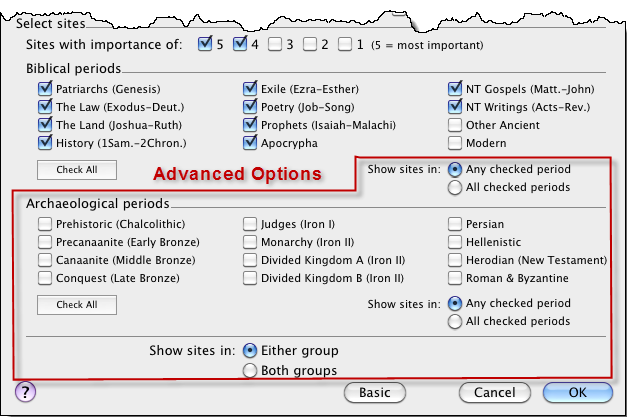Image resolution: width=627 pixels, height=417 pixels.
Task: Enable importance level 3 checkbox
Action: pyautogui.click(x=276, y=43)
